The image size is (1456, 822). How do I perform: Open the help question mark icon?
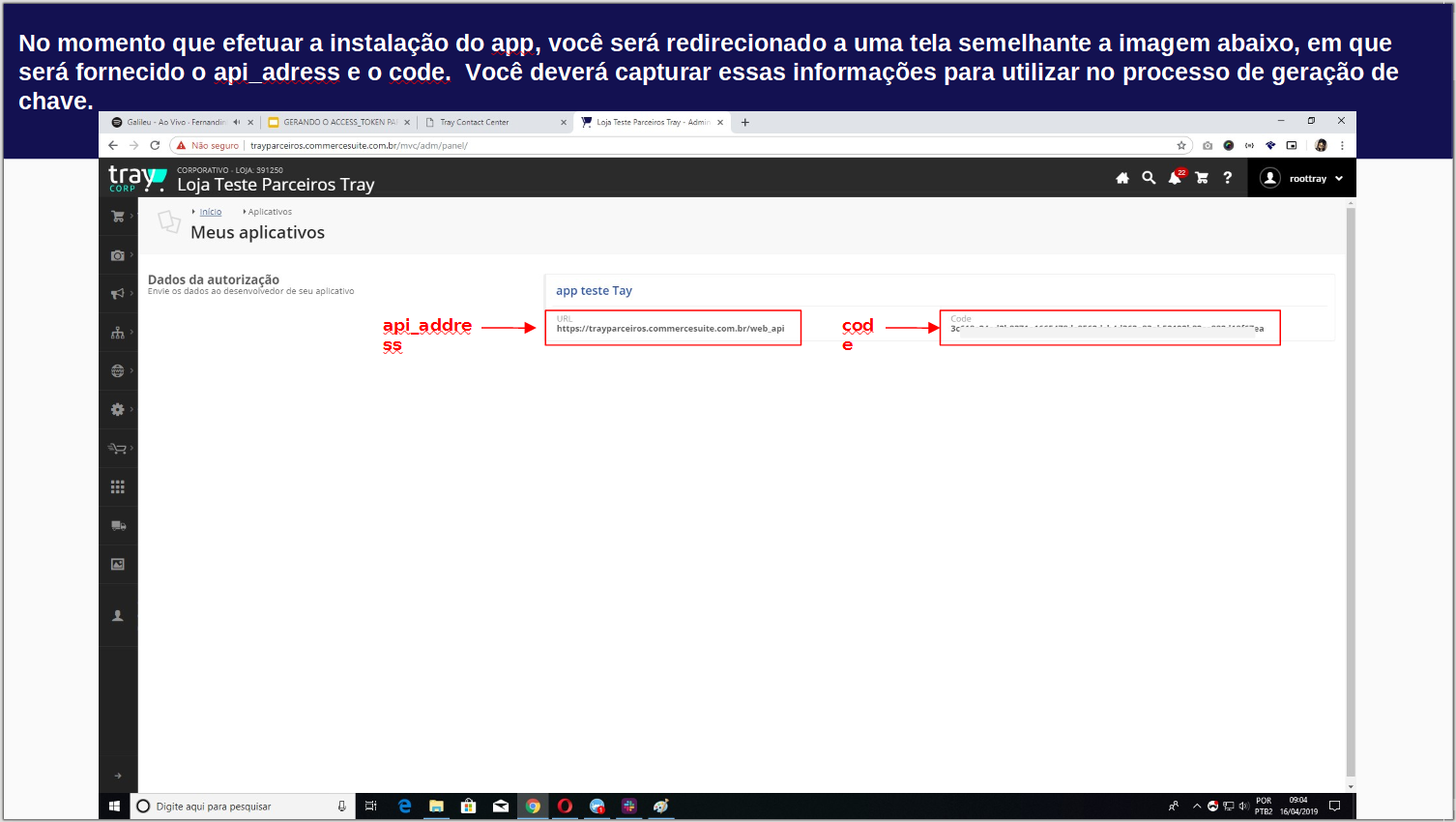[1228, 178]
